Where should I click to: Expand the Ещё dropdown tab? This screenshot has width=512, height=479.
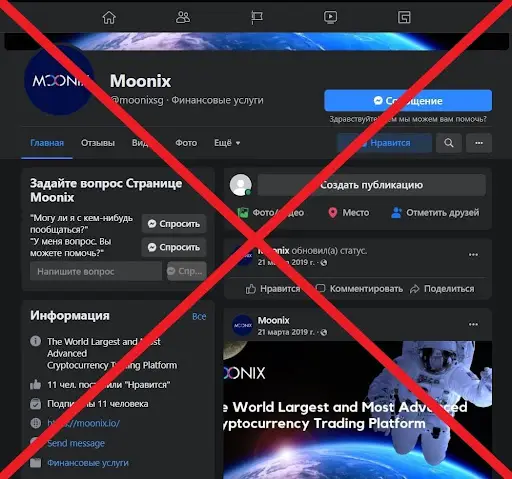[227, 143]
